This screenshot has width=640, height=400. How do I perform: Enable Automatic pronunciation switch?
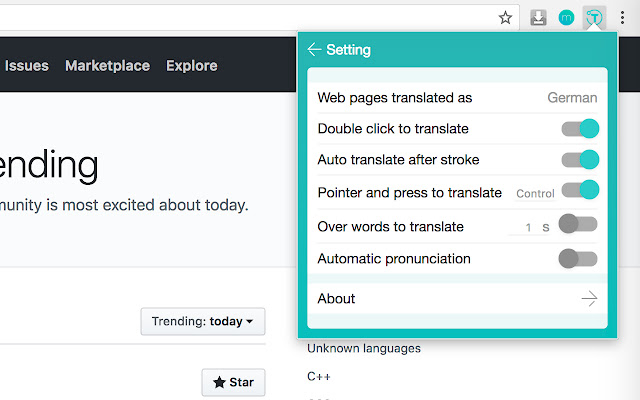578,259
